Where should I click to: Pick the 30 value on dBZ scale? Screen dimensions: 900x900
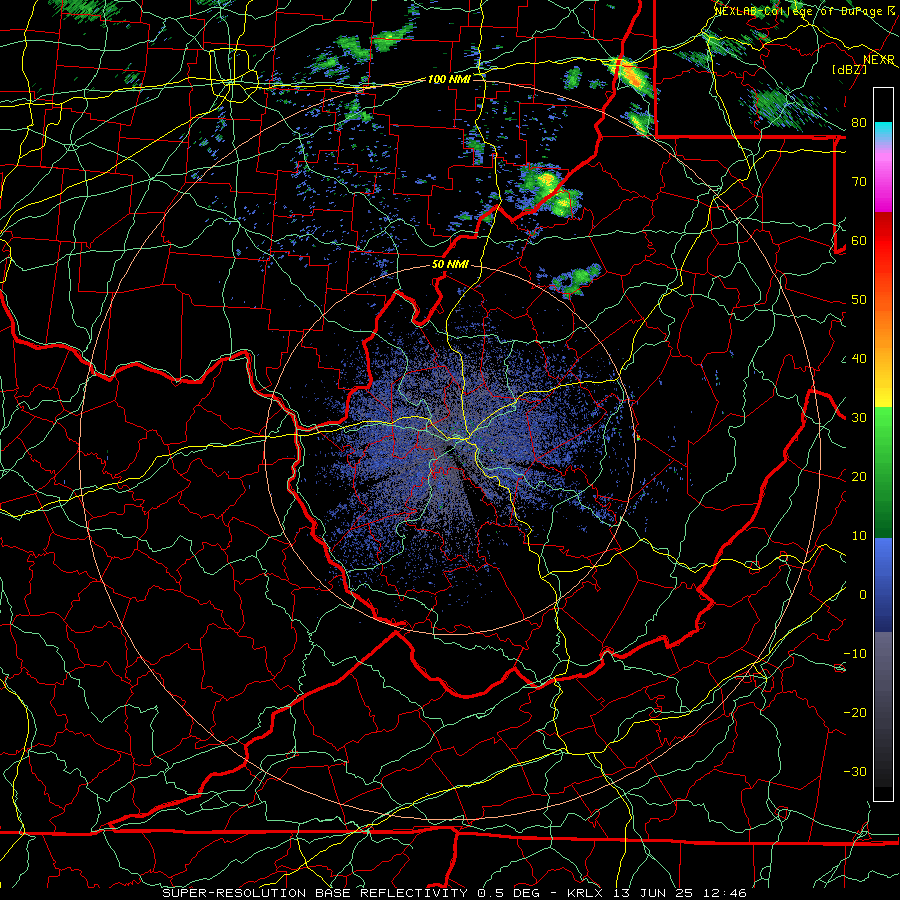point(859,418)
